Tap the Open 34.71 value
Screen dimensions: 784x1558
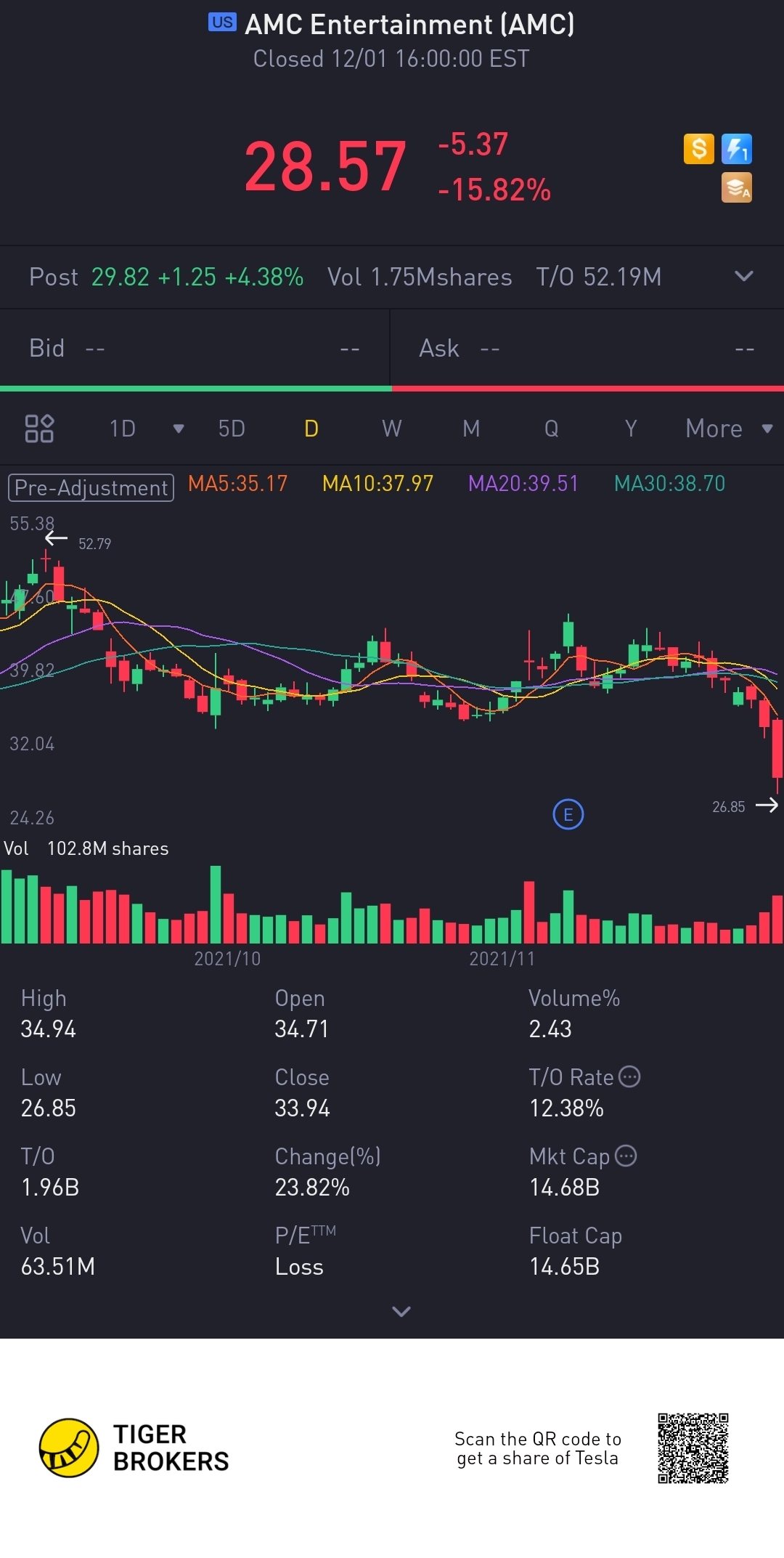pos(301,1029)
